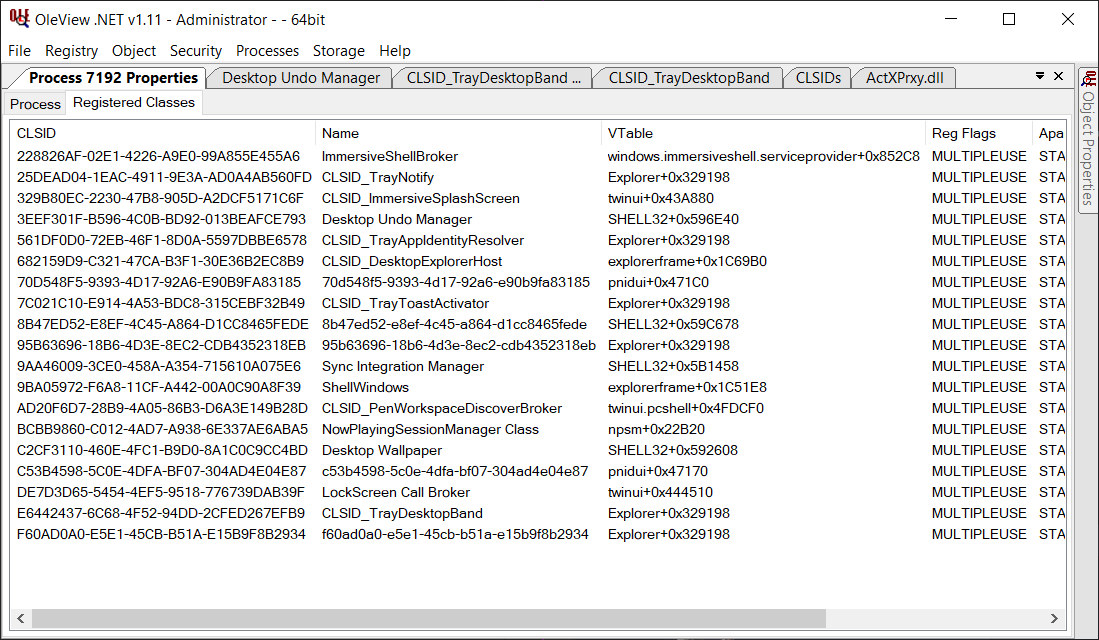Maximize the OleView .NET window
This screenshot has height=640, width=1099.
[1009, 19]
